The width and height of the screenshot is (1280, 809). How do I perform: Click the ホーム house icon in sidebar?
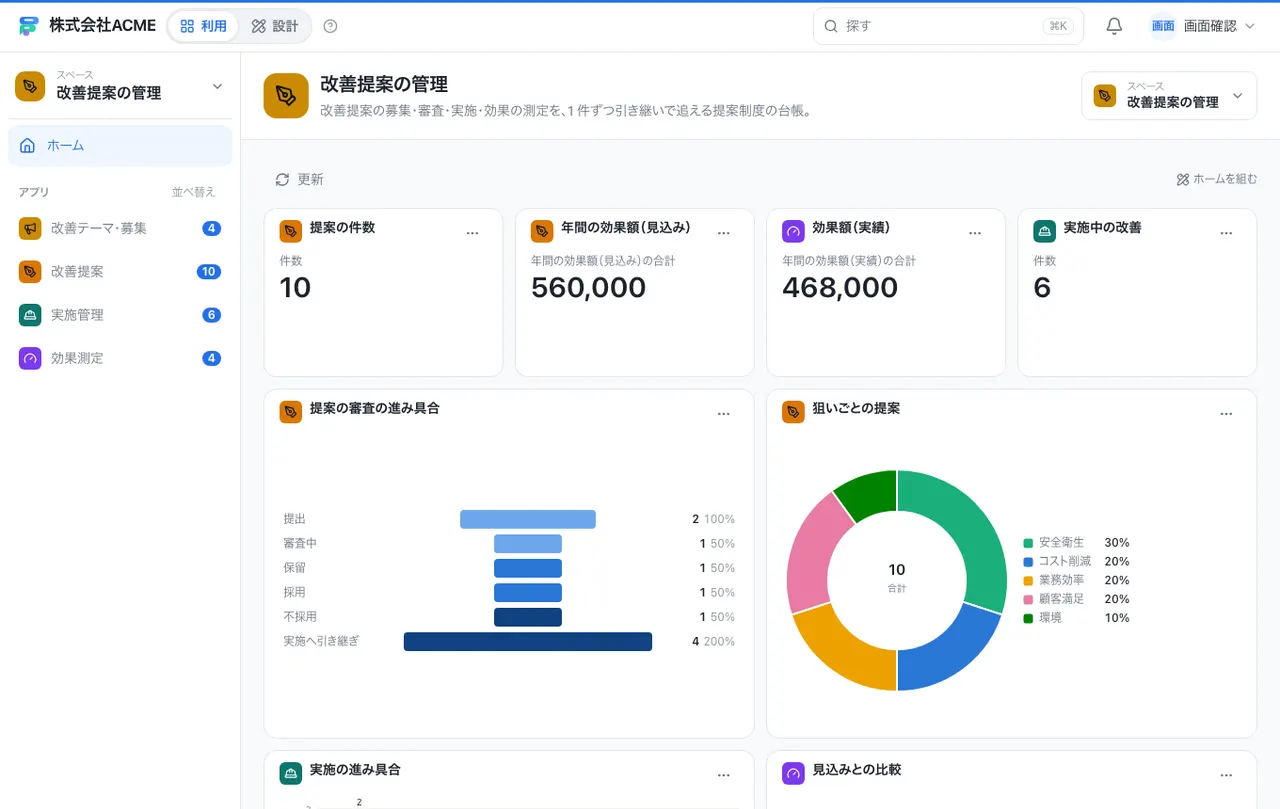pyautogui.click(x=28, y=145)
